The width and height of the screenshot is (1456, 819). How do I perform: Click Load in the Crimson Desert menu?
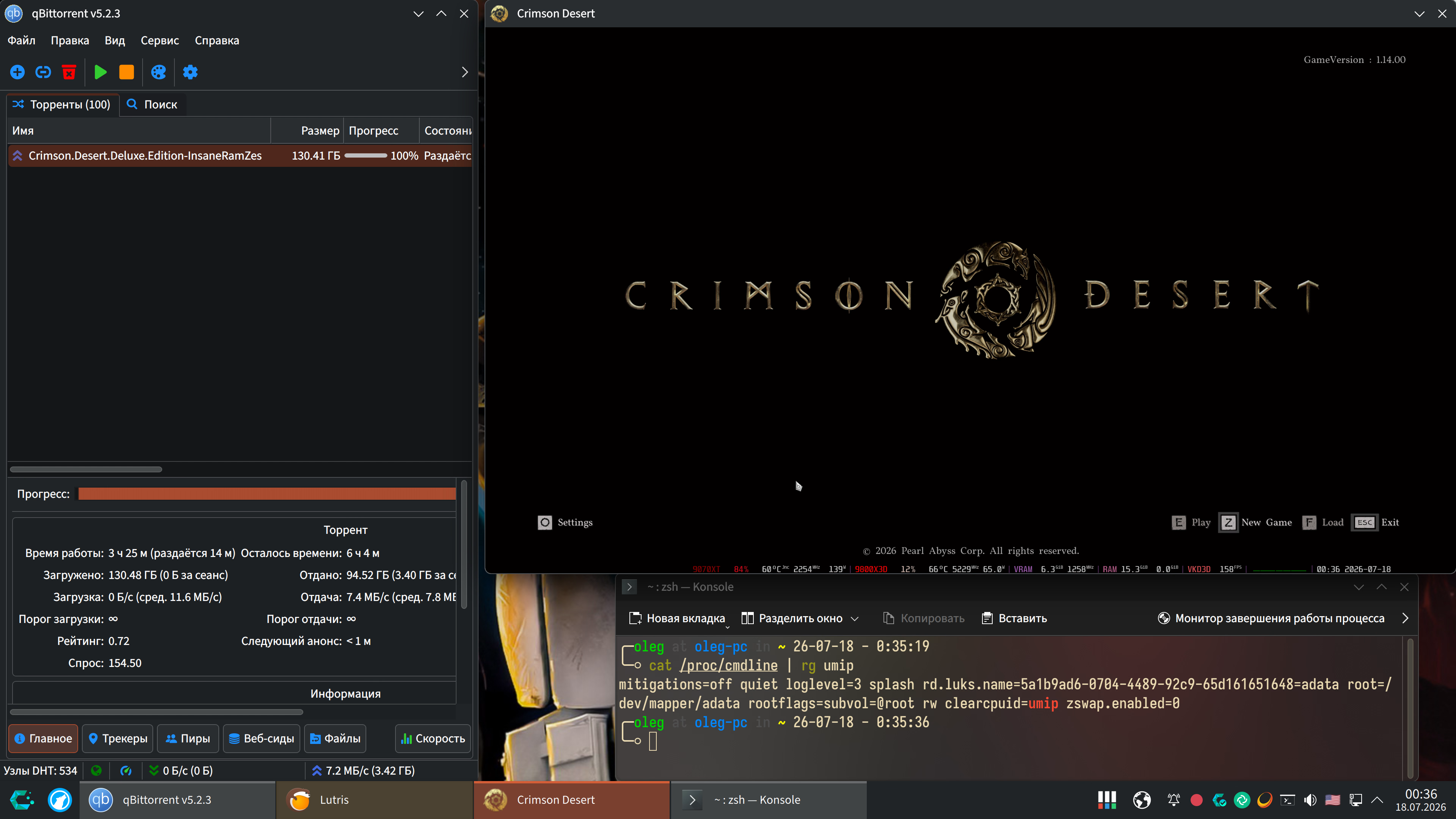tap(1323, 522)
